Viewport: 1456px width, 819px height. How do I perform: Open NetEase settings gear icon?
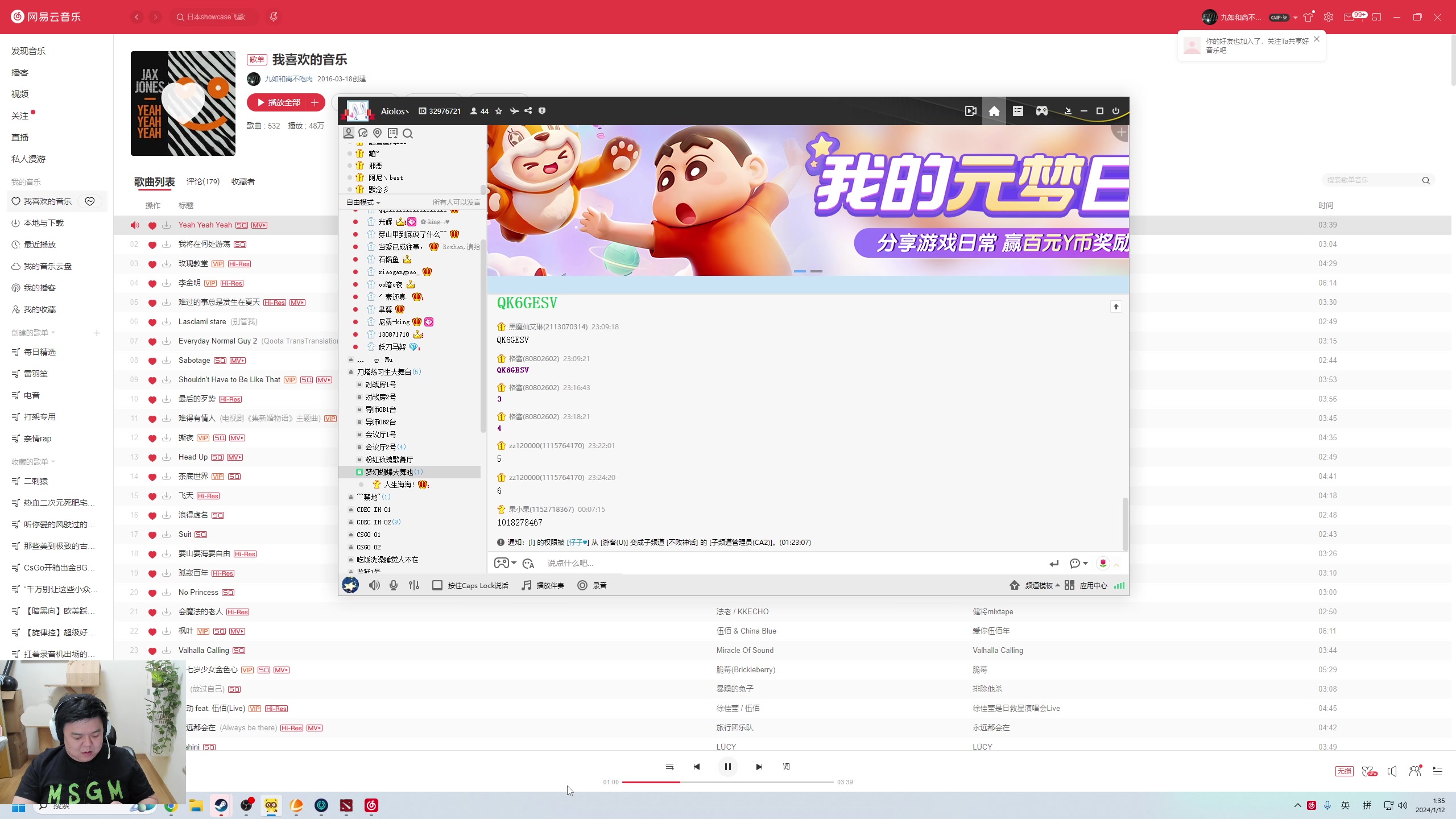(1328, 17)
